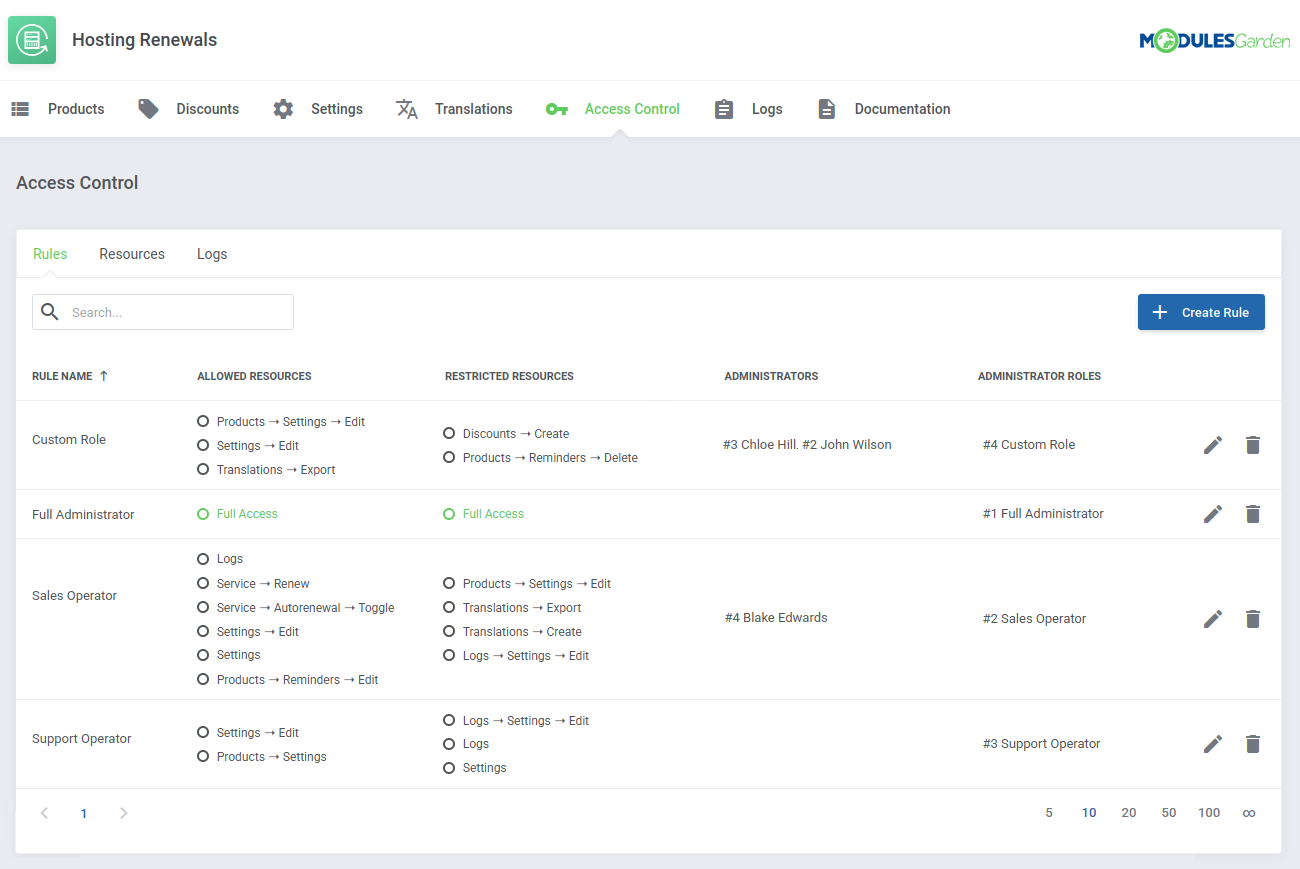
Task: Click the Documentation file icon
Action: pos(826,109)
